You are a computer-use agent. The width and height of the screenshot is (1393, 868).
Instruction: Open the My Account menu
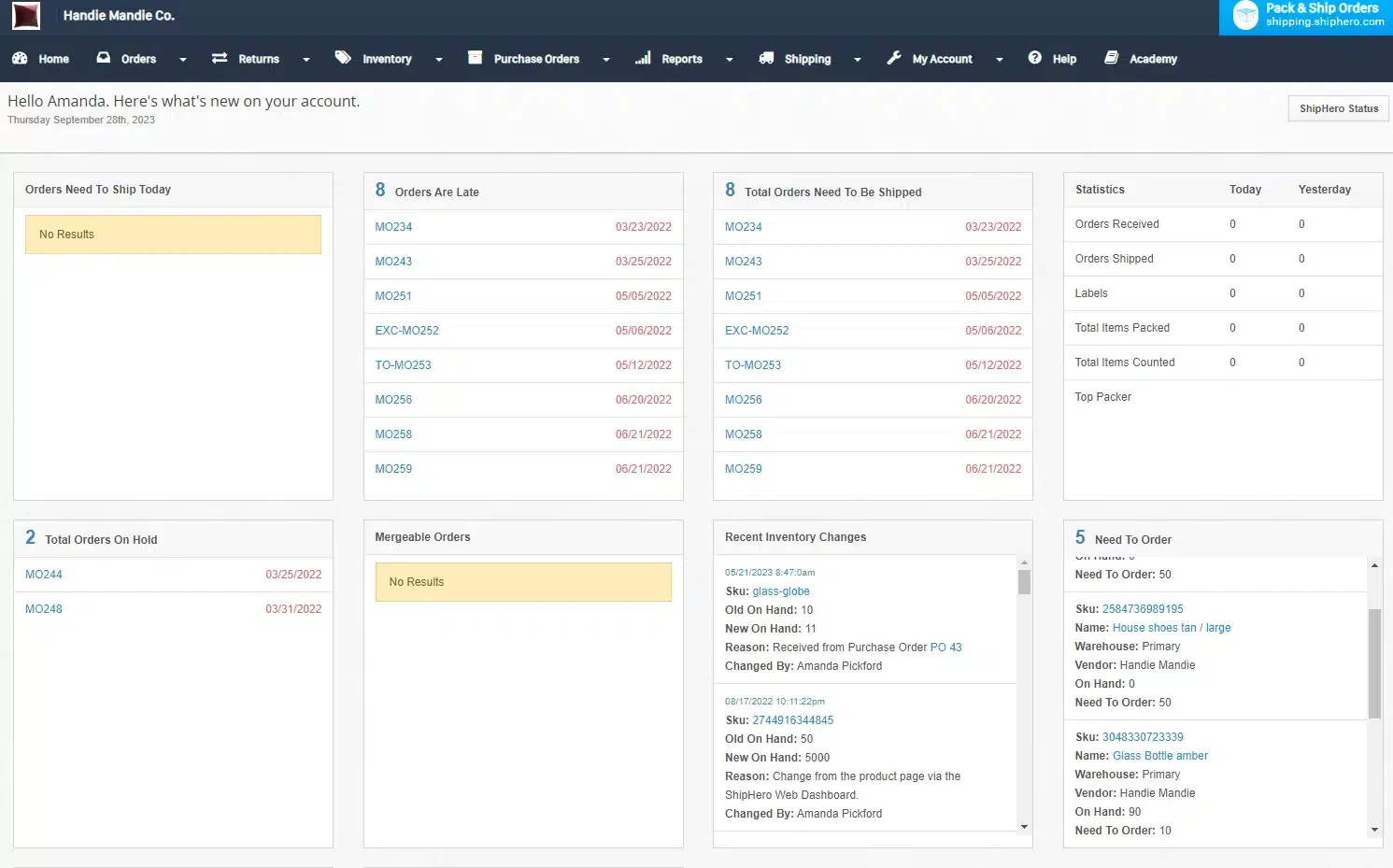[942, 59]
